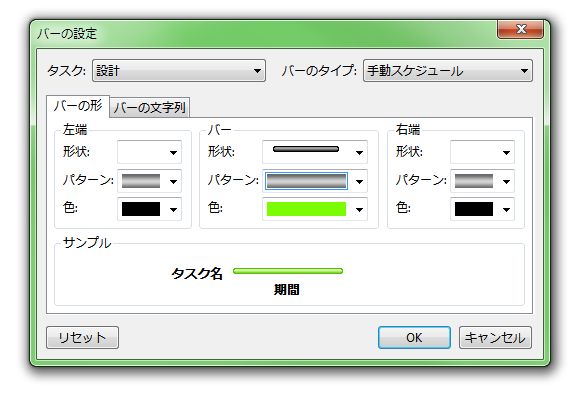Close the バーの設定 dialog window
Viewport: 578px width, 400px height.
click(x=520, y=29)
